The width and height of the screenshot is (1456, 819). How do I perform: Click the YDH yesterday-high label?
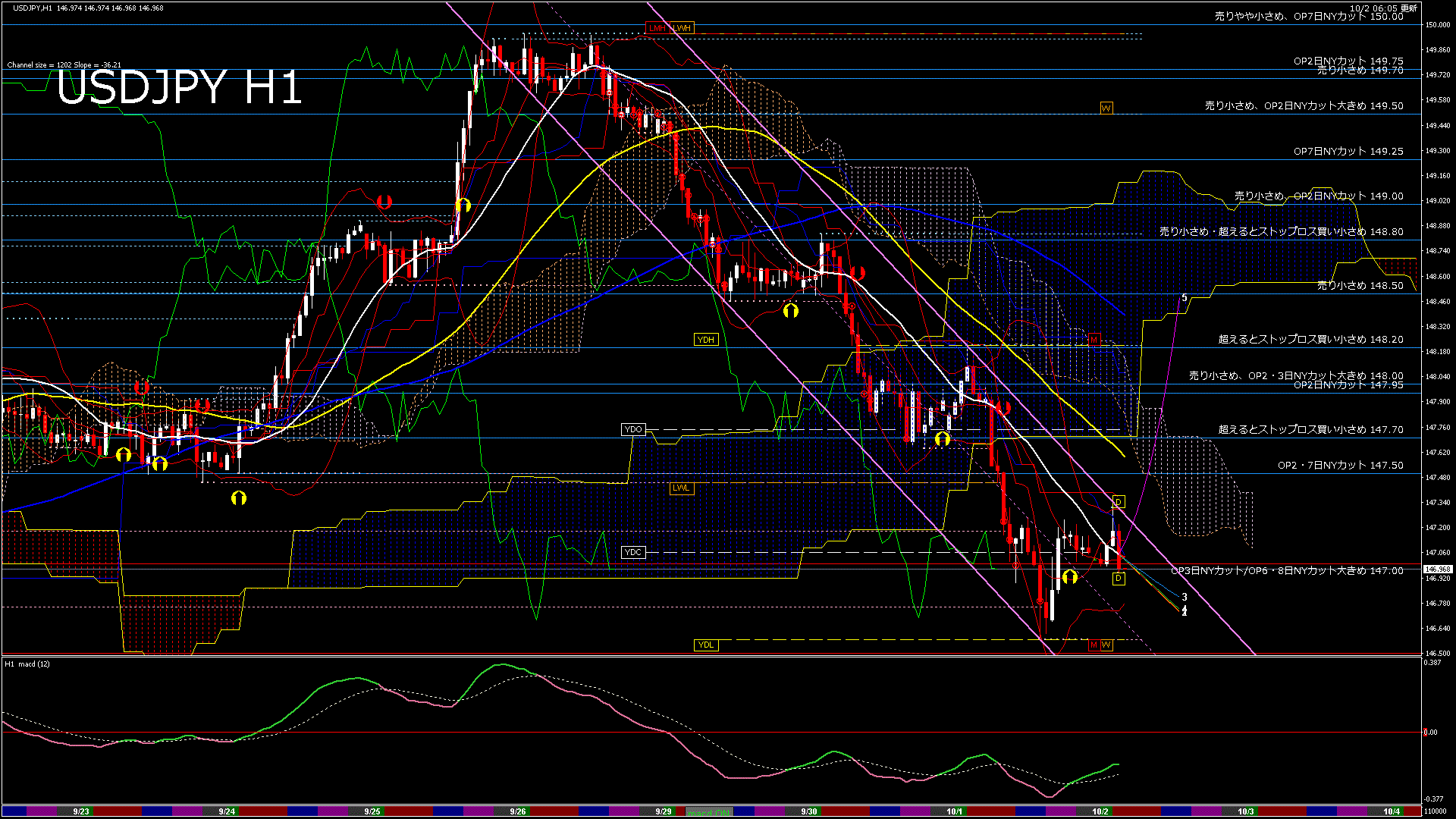click(705, 340)
